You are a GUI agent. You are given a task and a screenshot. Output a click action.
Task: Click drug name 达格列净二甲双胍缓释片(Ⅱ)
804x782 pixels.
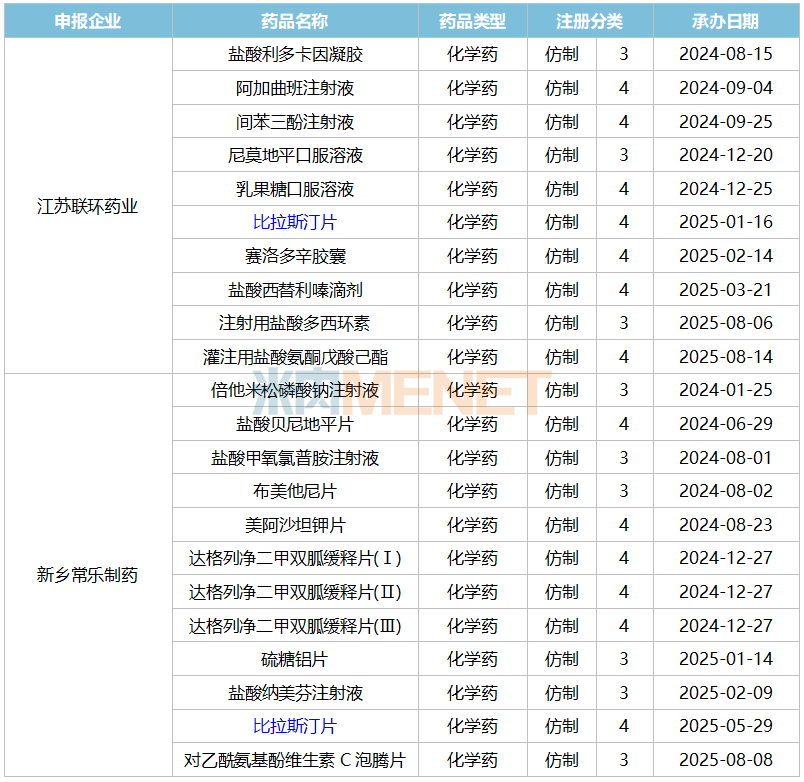point(295,592)
